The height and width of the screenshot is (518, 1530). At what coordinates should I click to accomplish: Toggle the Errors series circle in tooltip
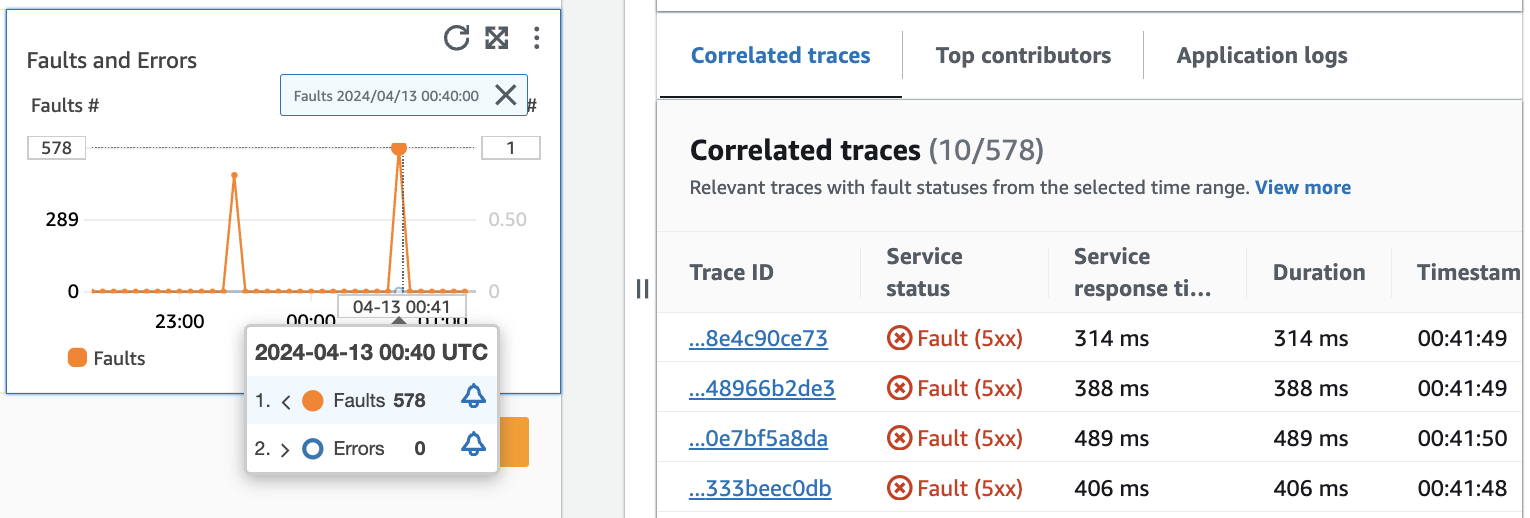312,449
